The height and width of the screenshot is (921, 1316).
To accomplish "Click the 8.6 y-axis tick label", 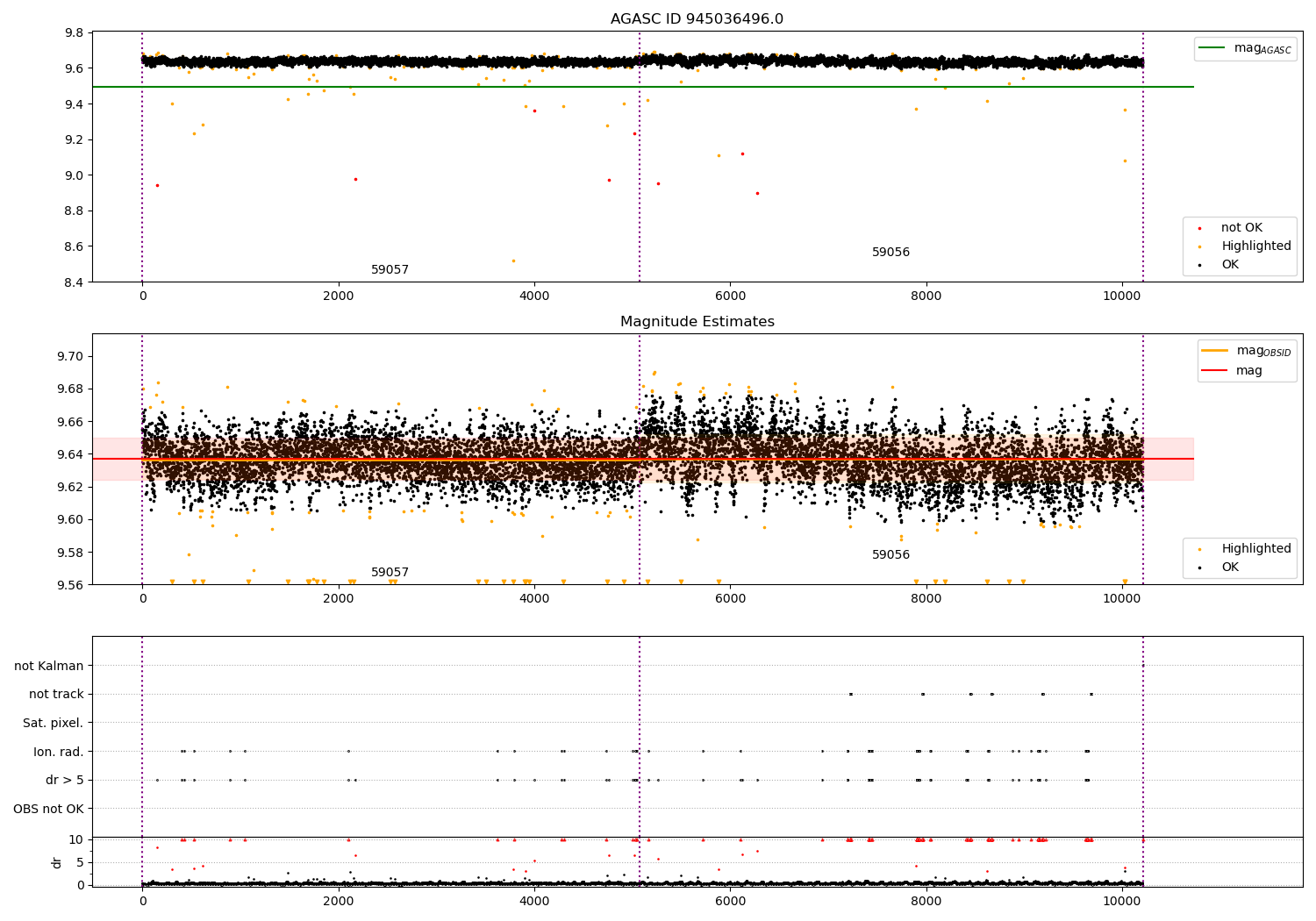I will [75, 246].
